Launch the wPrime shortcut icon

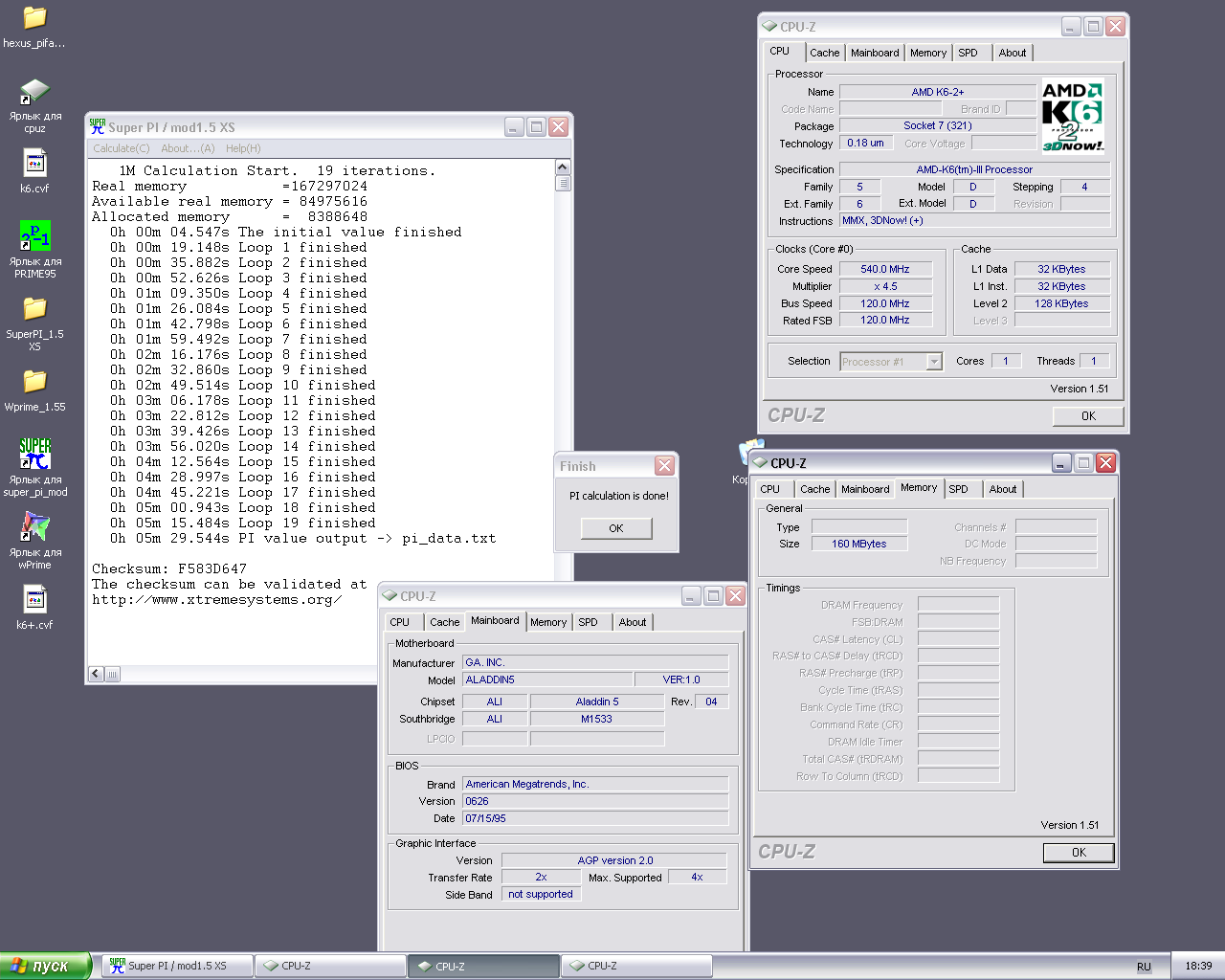[x=35, y=526]
